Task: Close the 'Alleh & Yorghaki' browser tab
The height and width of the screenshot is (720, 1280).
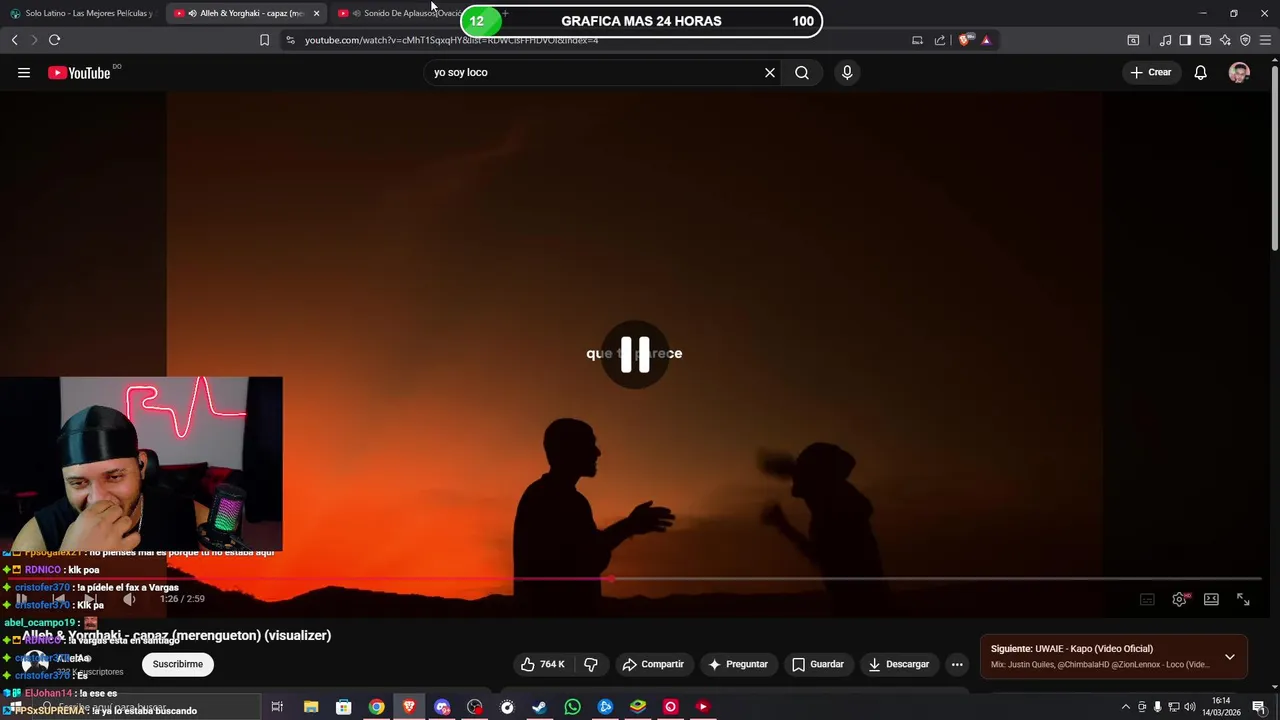Action: (x=316, y=13)
